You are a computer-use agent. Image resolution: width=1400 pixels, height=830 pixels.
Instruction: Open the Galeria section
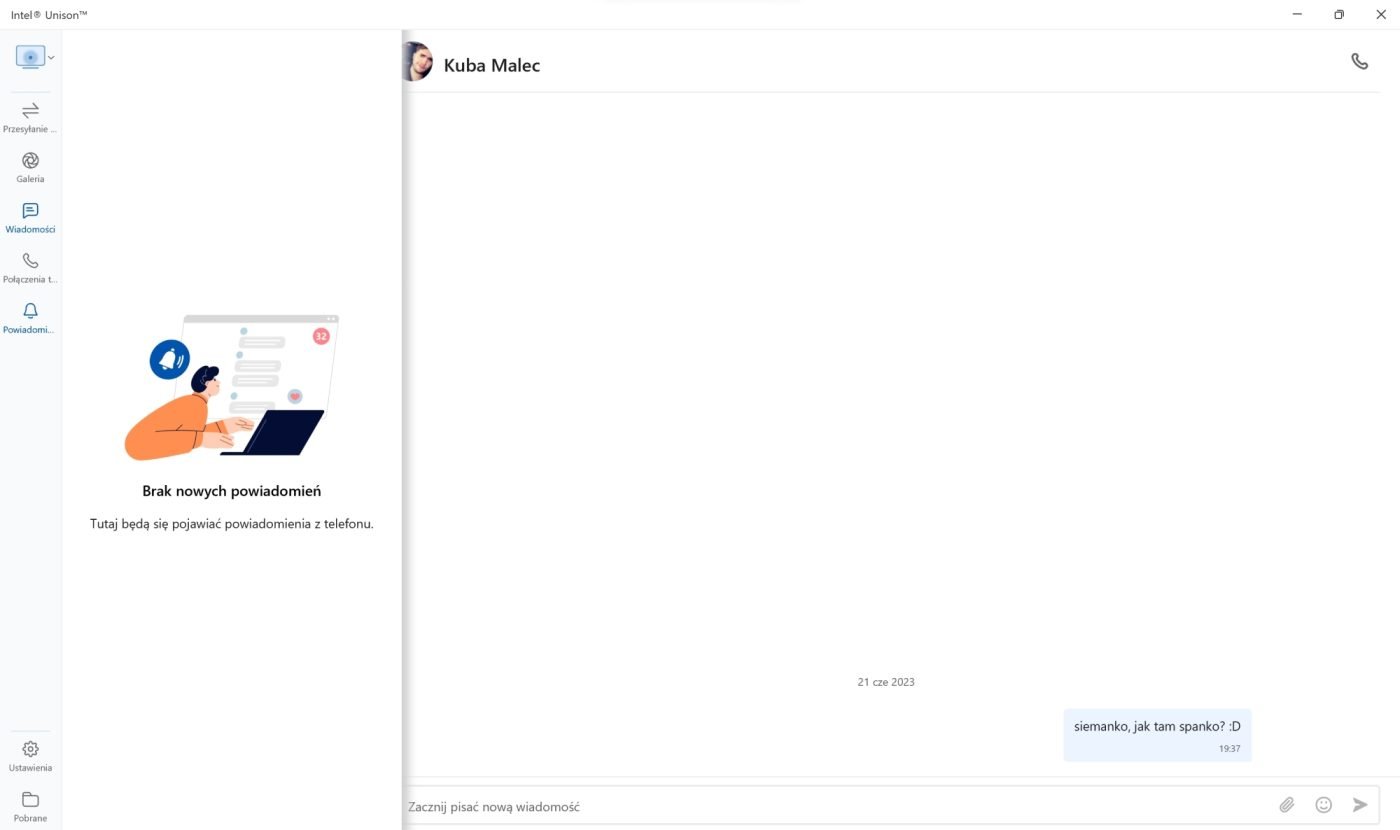(30, 167)
